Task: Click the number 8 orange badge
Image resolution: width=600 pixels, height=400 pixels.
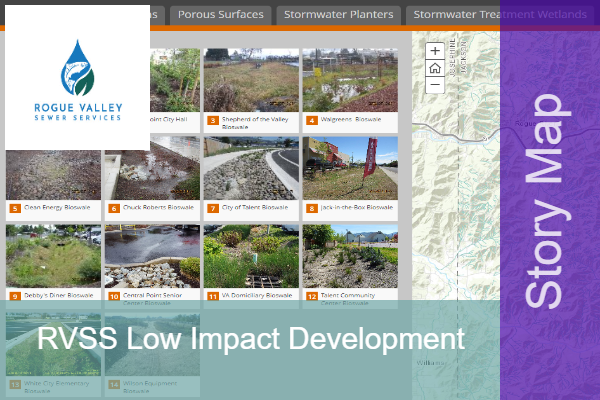Action: 312,209
